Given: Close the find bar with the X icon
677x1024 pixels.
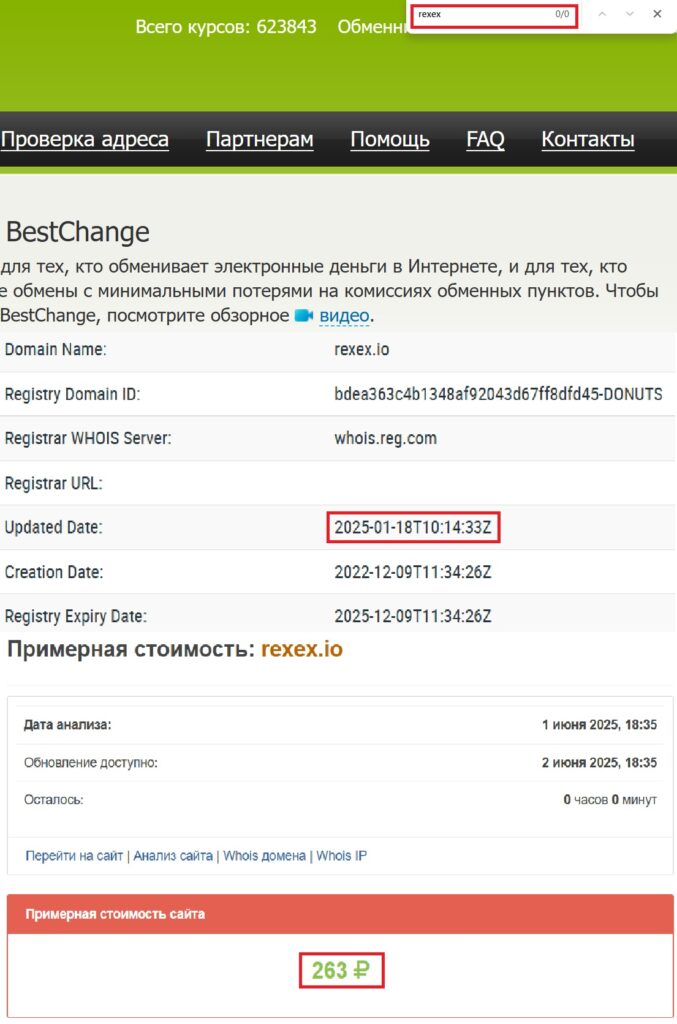Looking at the screenshot, I should [x=657, y=15].
